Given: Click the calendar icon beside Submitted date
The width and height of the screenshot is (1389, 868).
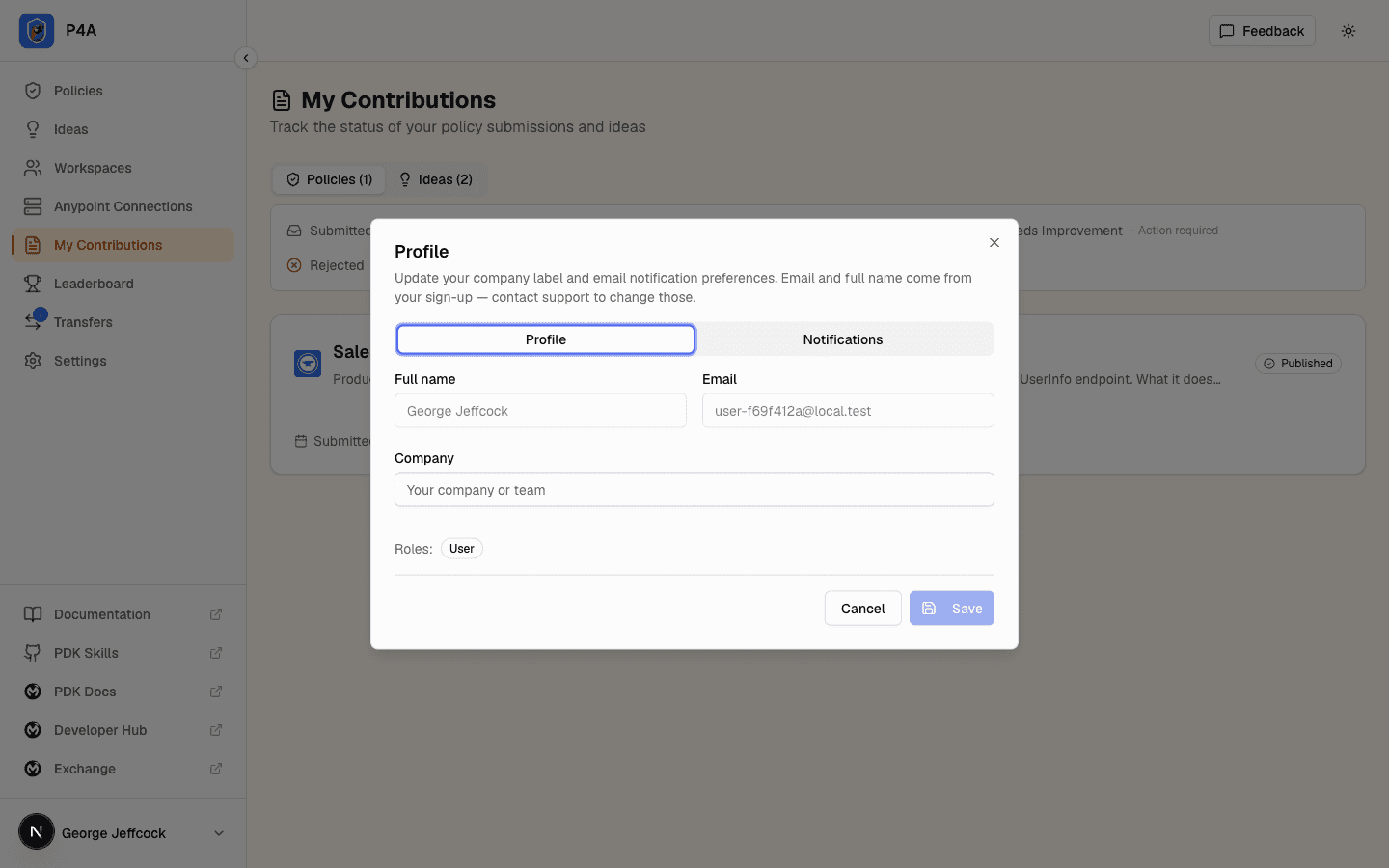Looking at the screenshot, I should pyautogui.click(x=301, y=441).
